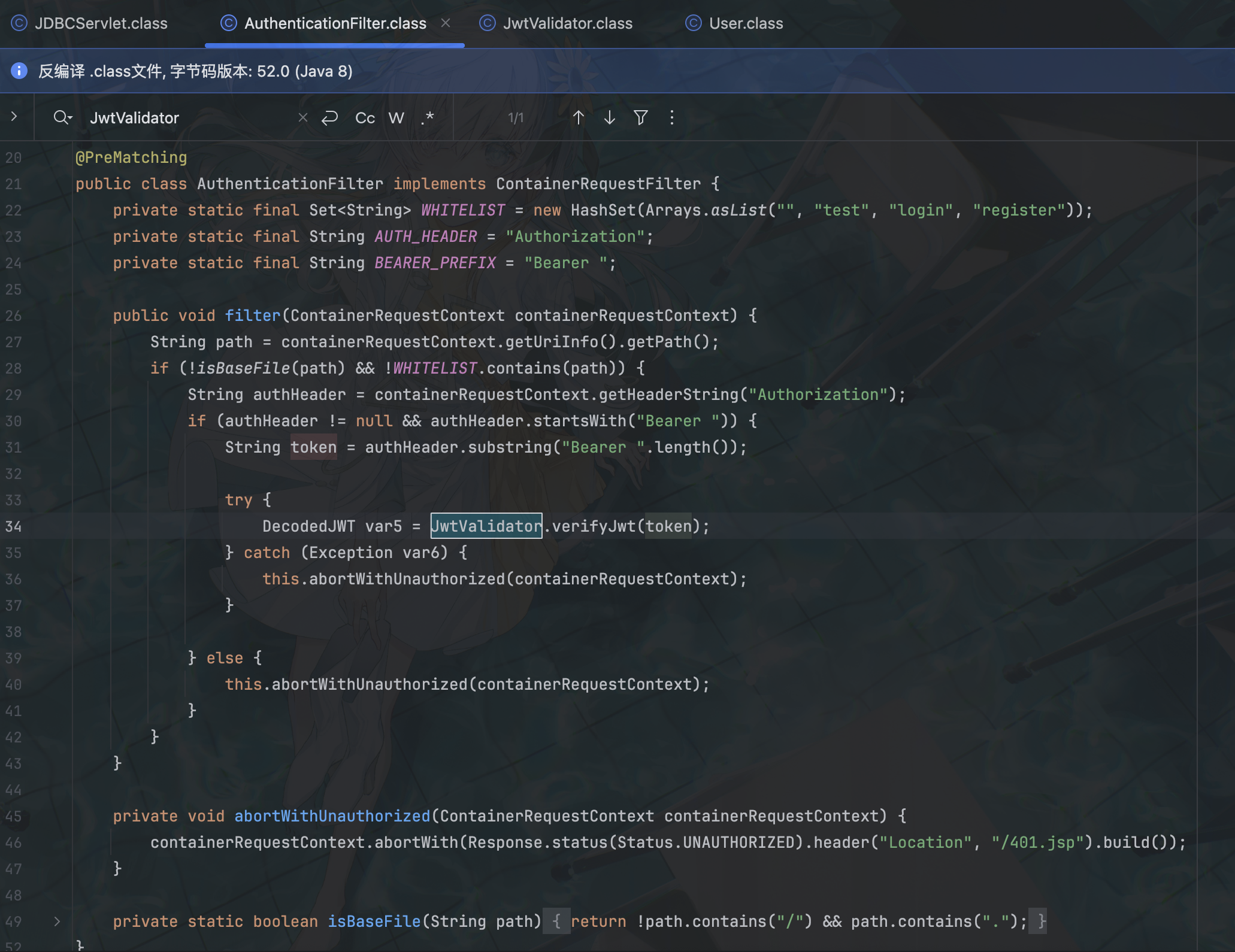
Task: Open the search history magnifier dropdown
Action: coord(62,118)
